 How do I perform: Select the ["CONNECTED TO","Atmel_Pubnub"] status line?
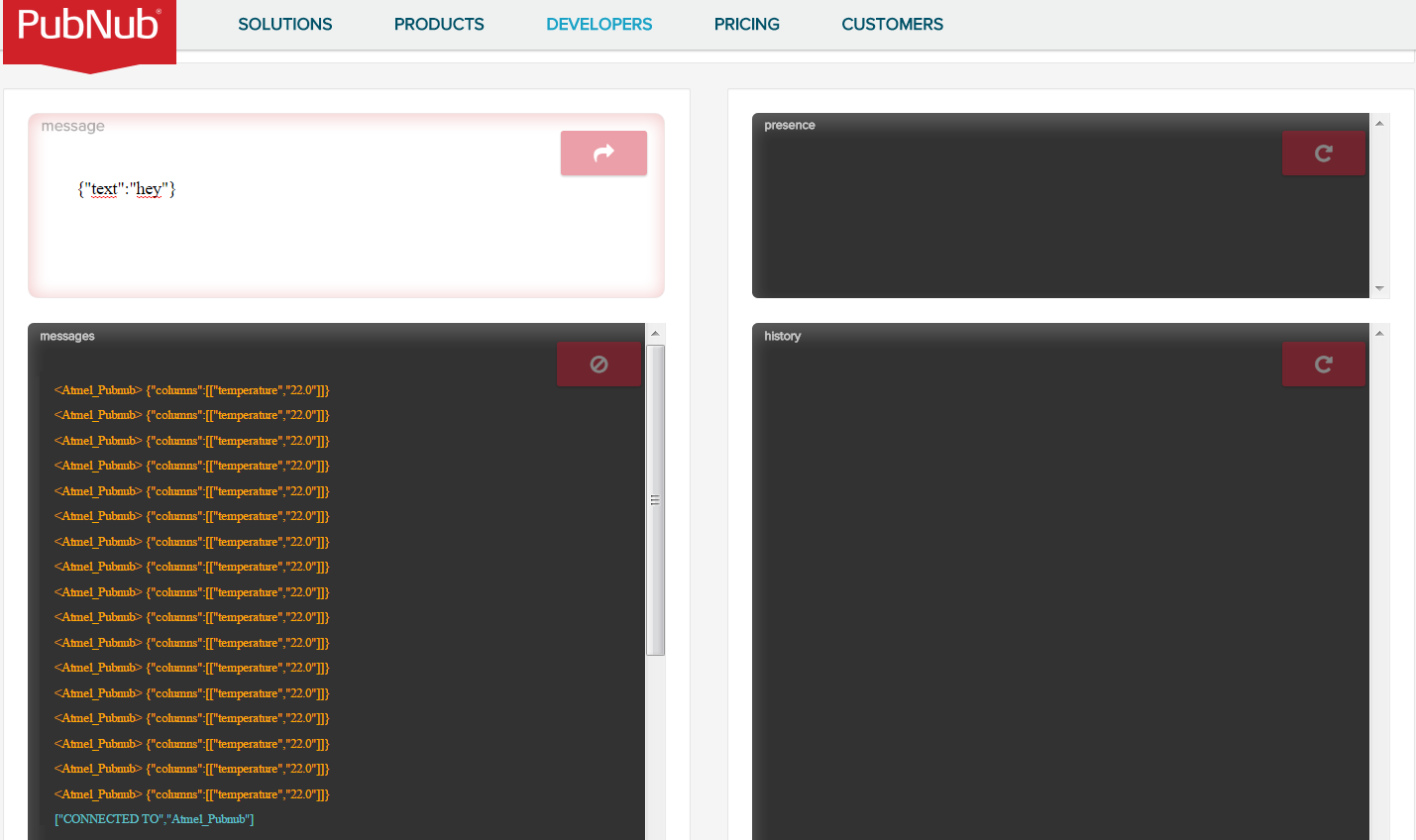[x=155, y=819]
